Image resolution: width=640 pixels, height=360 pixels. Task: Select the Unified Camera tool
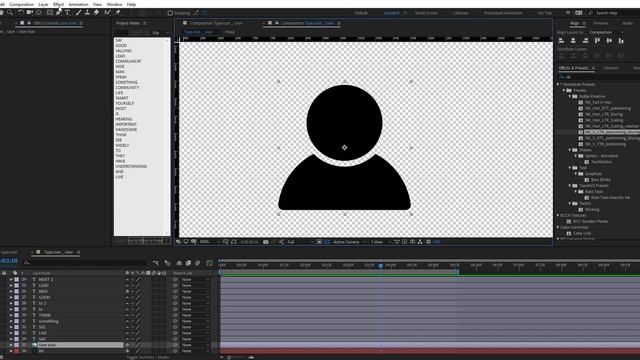point(29,13)
